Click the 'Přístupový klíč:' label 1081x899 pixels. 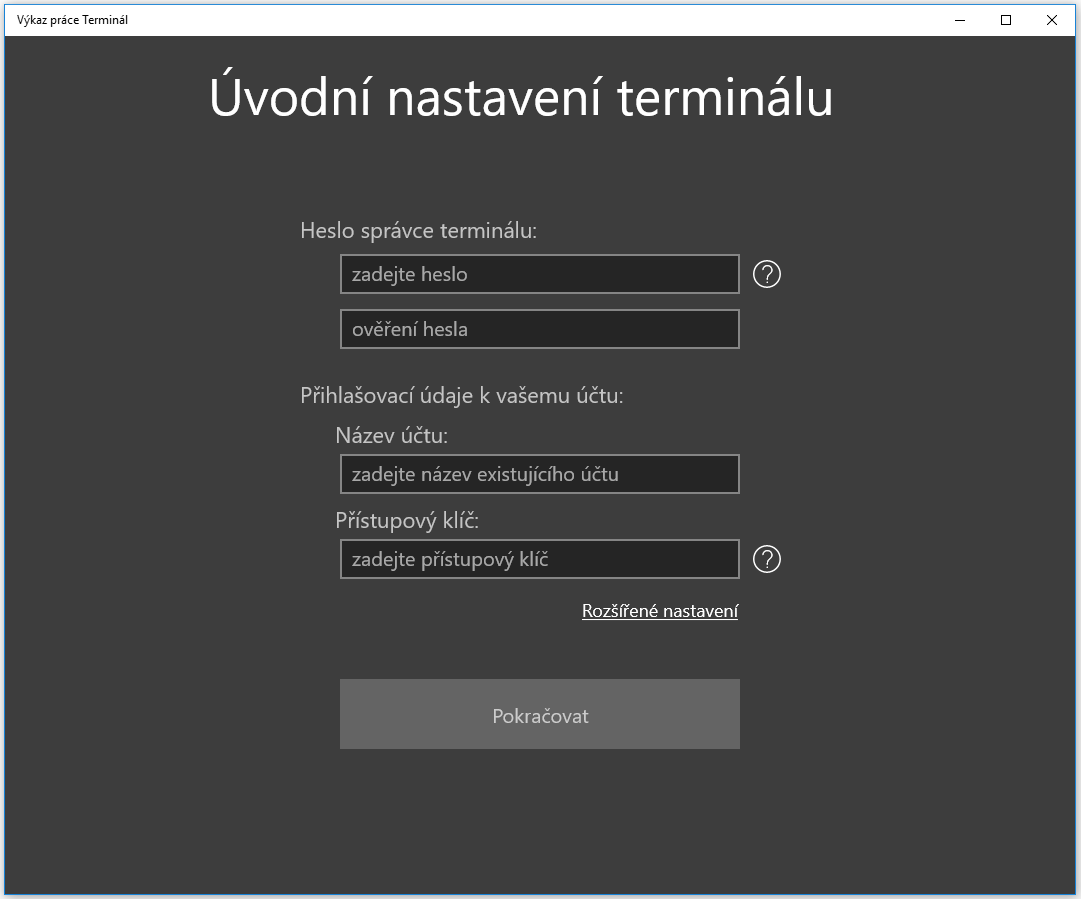pyautogui.click(x=407, y=521)
